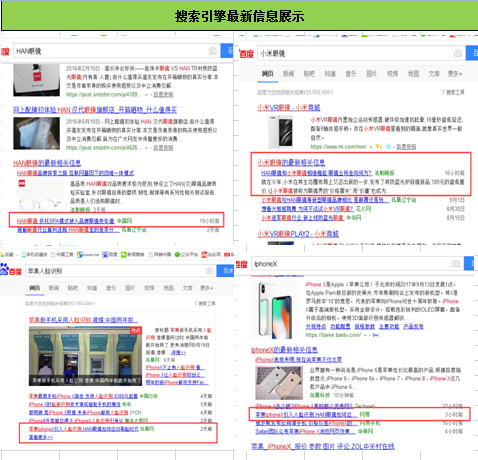Image resolution: width=478 pixels, height=460 pixels.
Task: Open 更多» dropdown in 苹果人脸识别 tabs
Action: tap(207, 288)
